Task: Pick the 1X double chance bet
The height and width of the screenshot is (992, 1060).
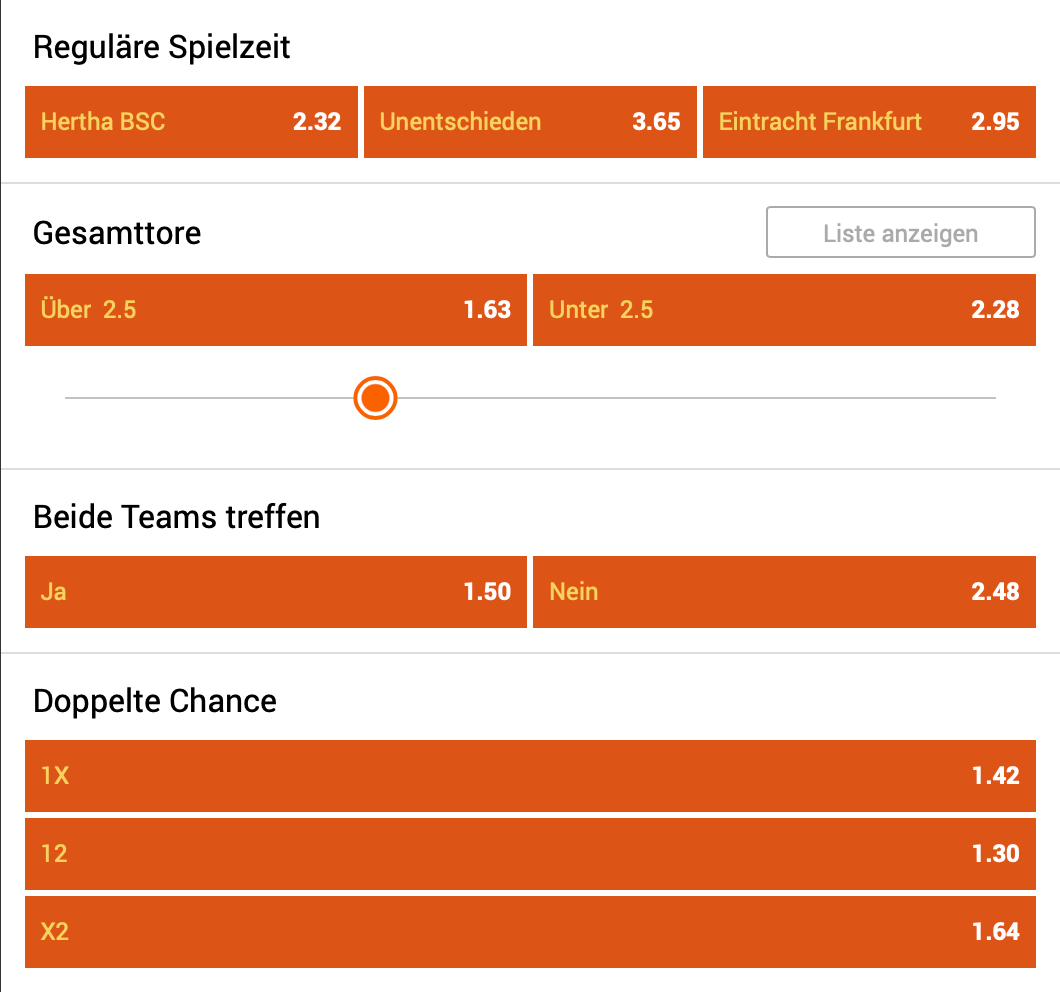Action: 530,776
